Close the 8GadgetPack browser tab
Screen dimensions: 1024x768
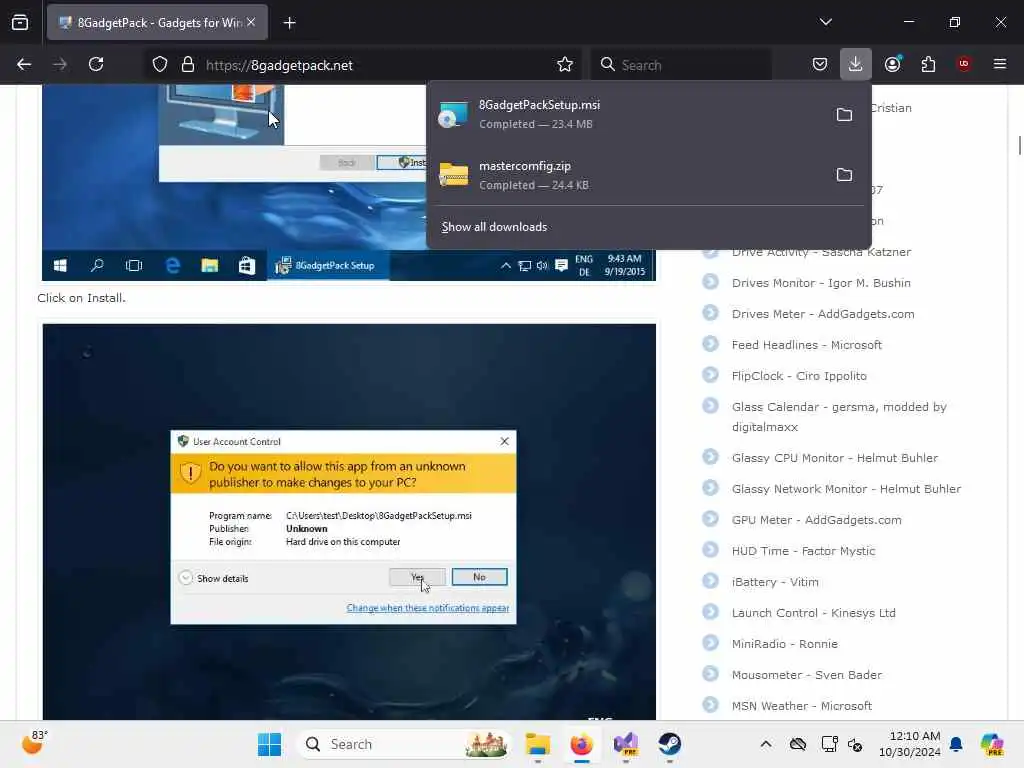[251, 22]
